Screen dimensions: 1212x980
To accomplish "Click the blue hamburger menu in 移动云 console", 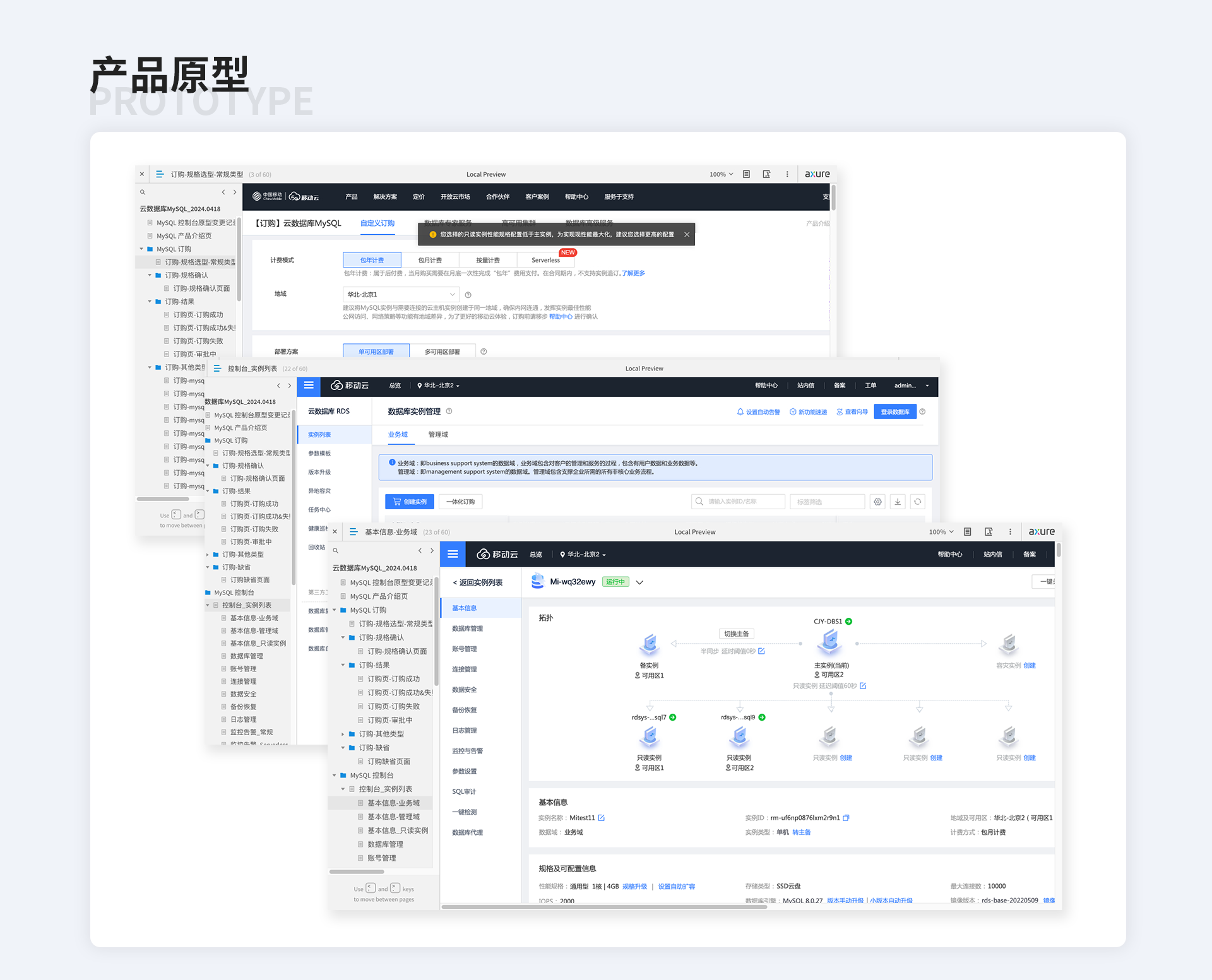I will click(x=453, y=554).
